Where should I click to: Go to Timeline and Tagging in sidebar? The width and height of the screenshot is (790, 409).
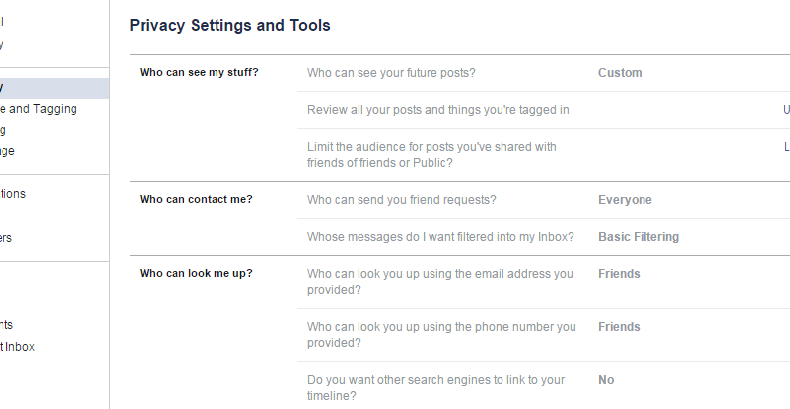tap(40, 109)
